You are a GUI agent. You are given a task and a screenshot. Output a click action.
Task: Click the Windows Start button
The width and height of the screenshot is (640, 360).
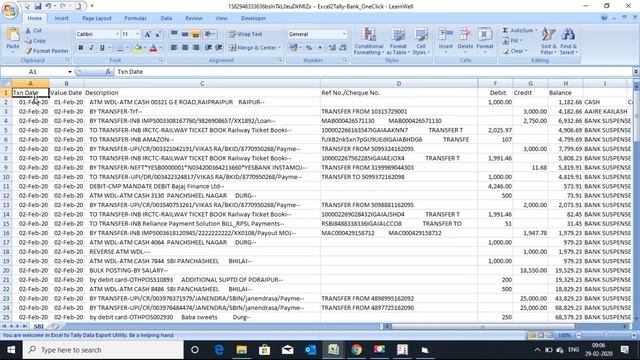[x=11, y=350]
